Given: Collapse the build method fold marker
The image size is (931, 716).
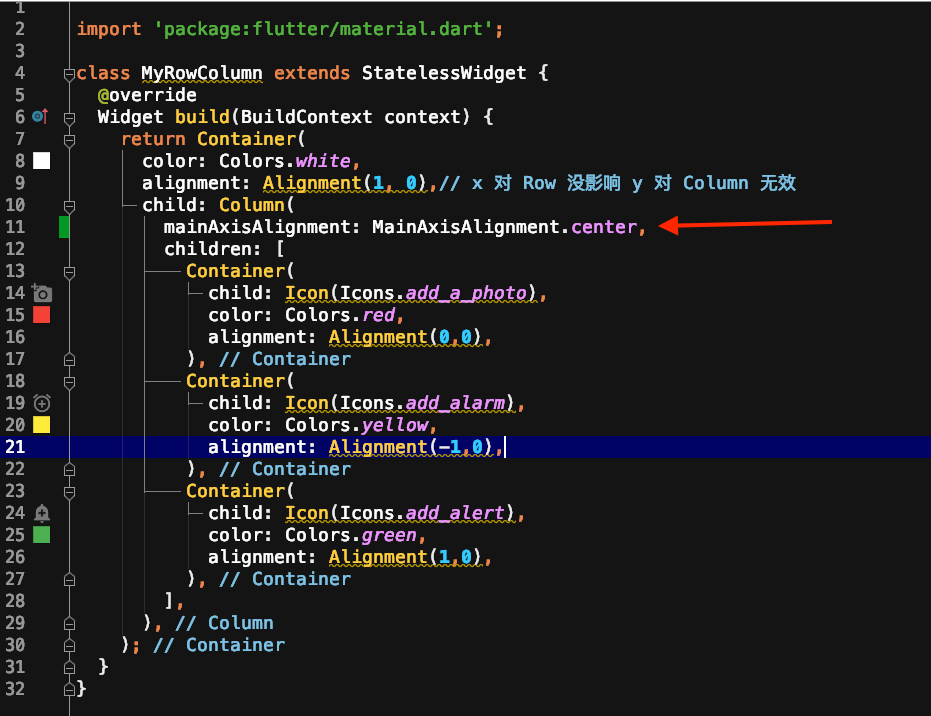Looking at the screenshot, I should click(x=69, y=118).
